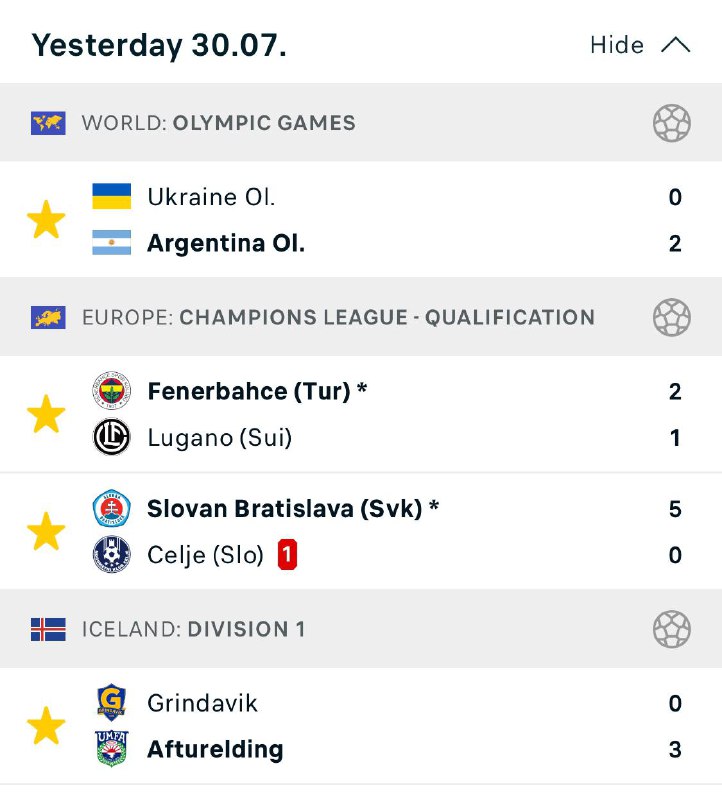Click the football icon in Champions League header

tap(671, 318)
